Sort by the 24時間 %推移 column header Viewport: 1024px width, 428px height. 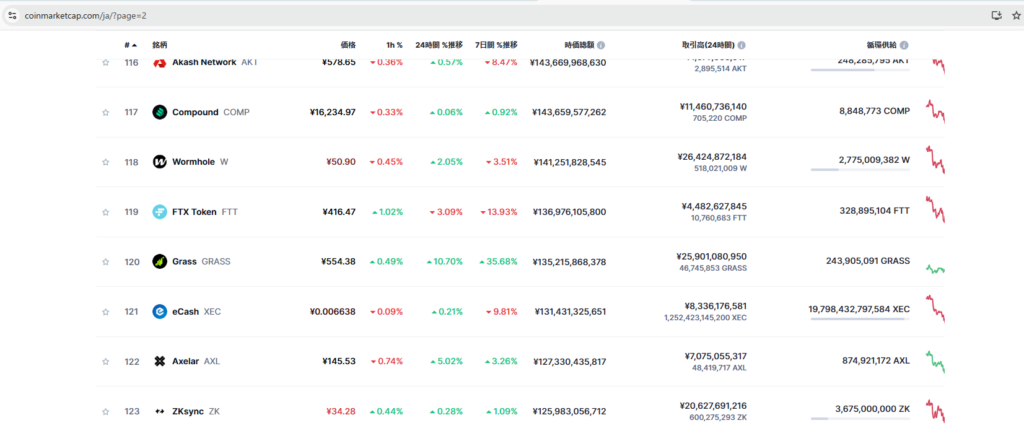(x=439, y=45)
